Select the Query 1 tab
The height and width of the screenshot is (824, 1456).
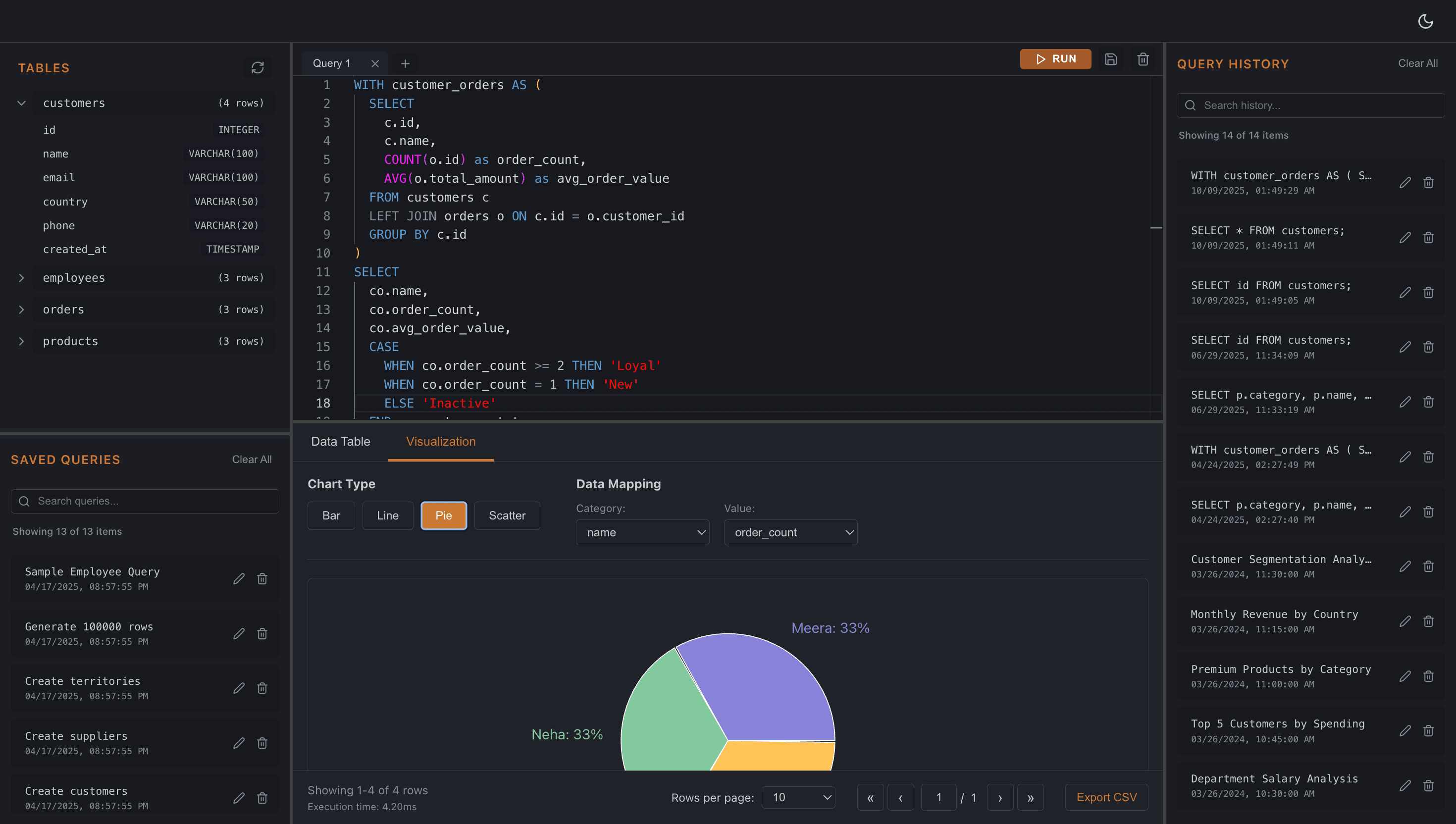coord(332,63)
